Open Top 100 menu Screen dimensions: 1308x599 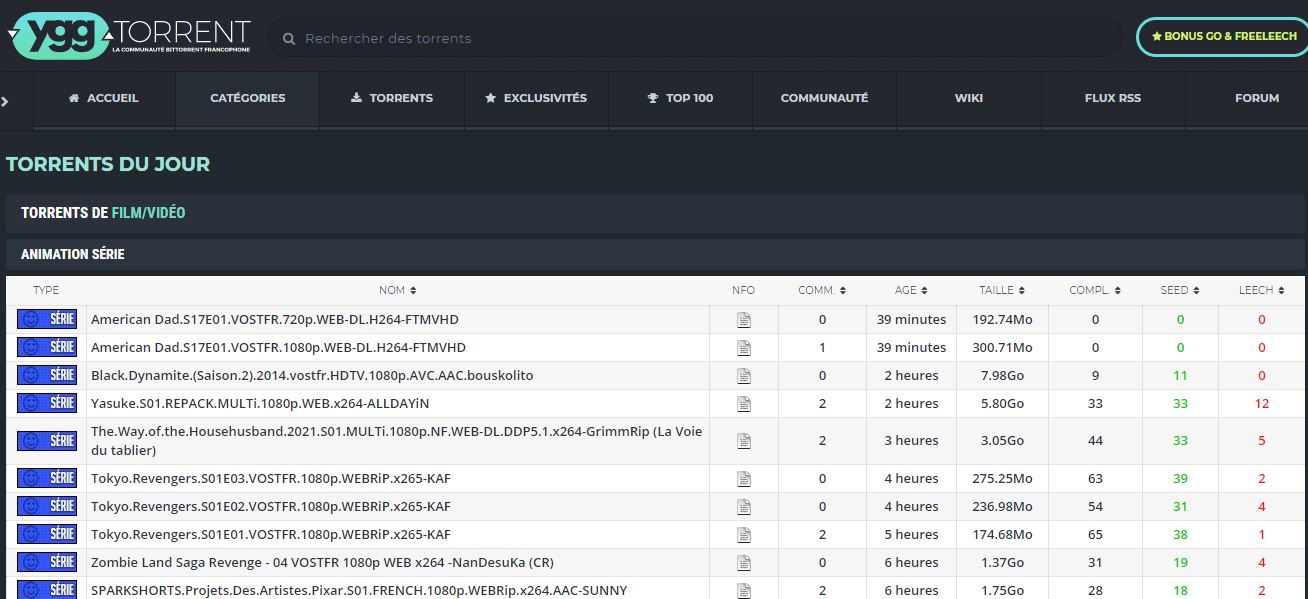[680, 98]
